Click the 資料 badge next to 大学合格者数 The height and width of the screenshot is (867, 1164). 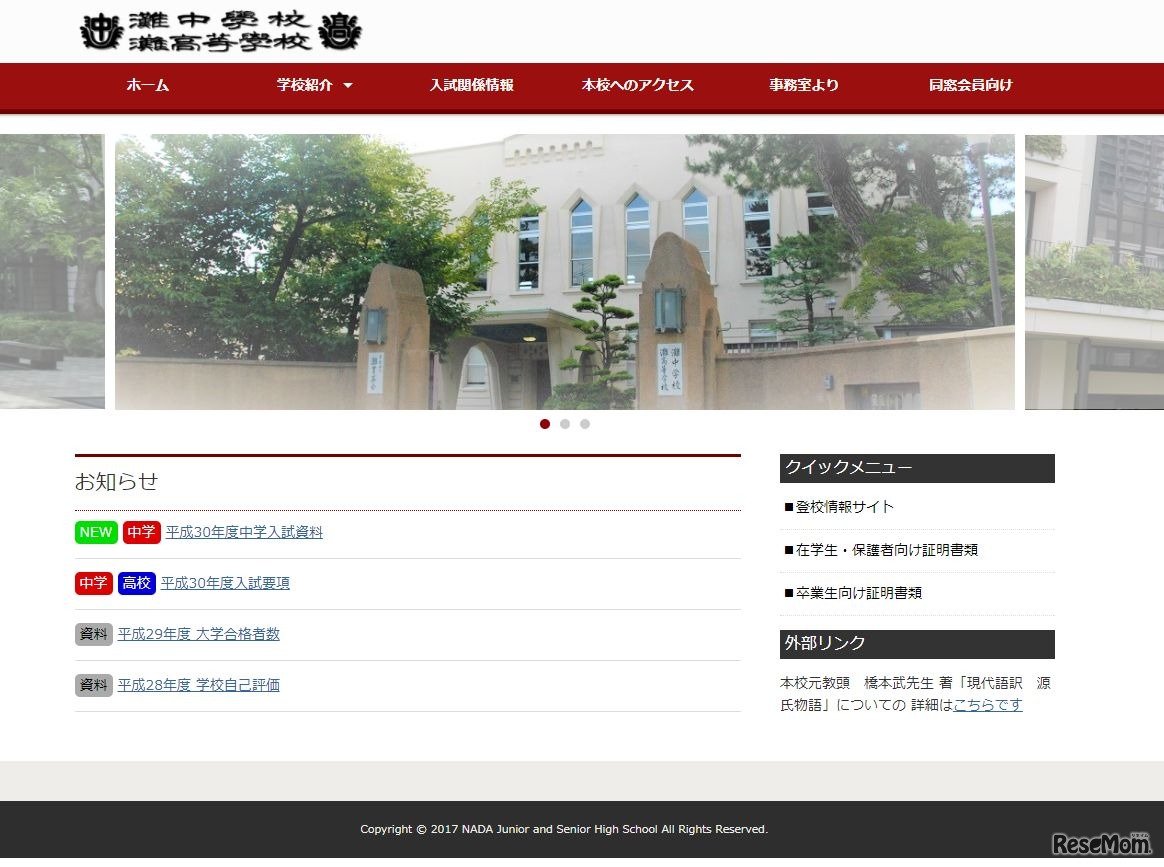(92, 633)
